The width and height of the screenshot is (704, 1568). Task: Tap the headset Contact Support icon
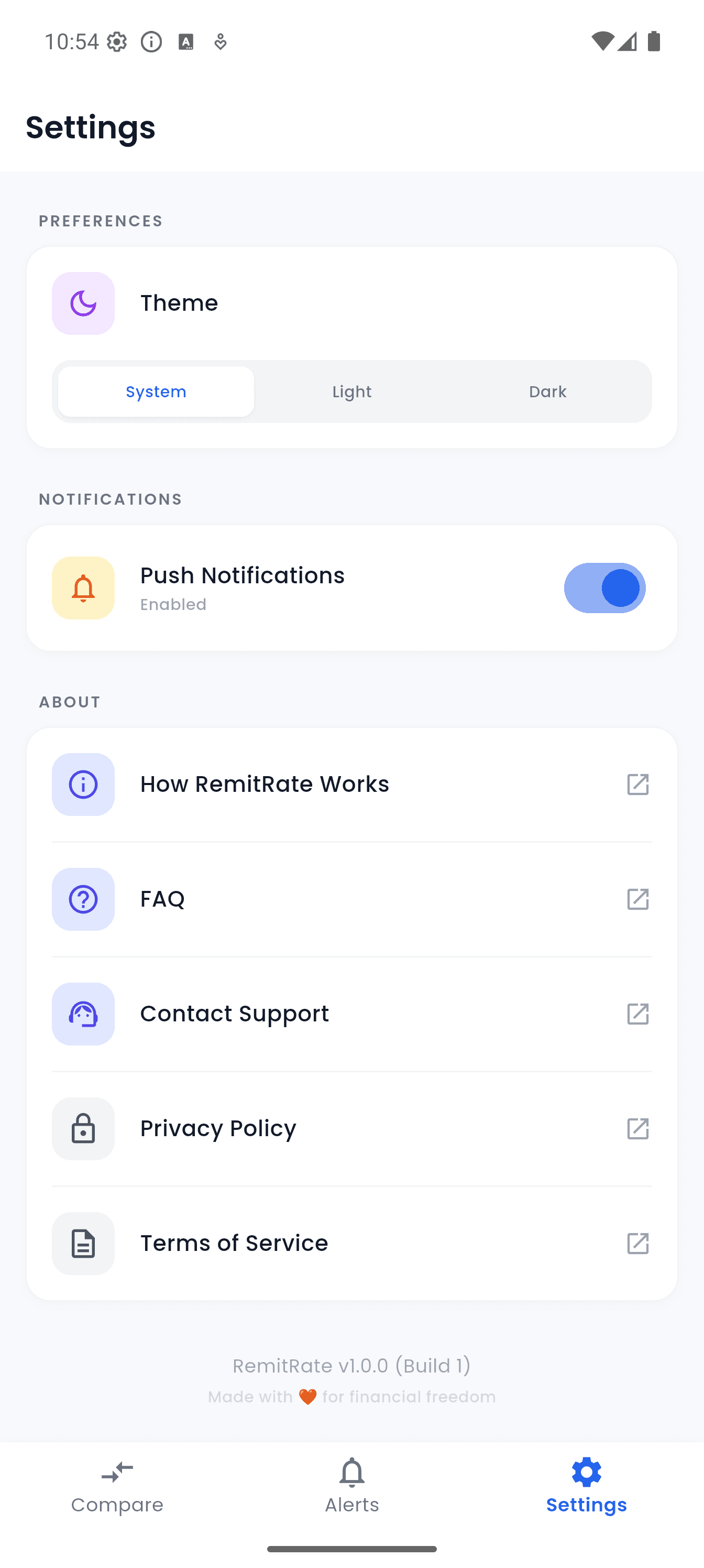[x=83, y=1014]
